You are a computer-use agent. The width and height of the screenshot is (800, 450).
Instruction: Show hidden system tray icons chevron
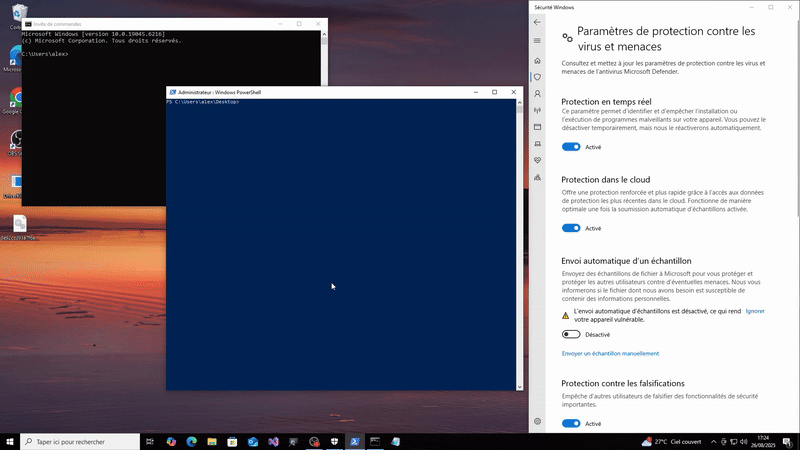click(x=713, y=442)
